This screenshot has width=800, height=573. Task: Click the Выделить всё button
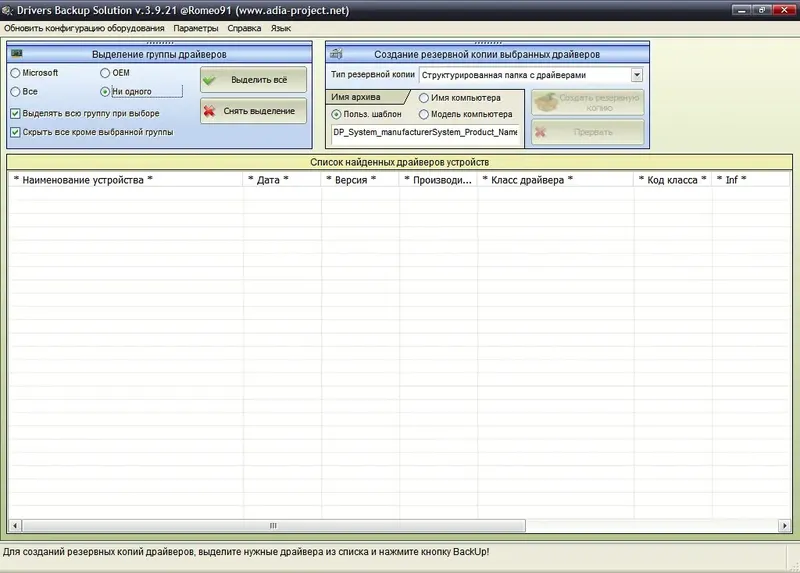(x=254, y=80)
